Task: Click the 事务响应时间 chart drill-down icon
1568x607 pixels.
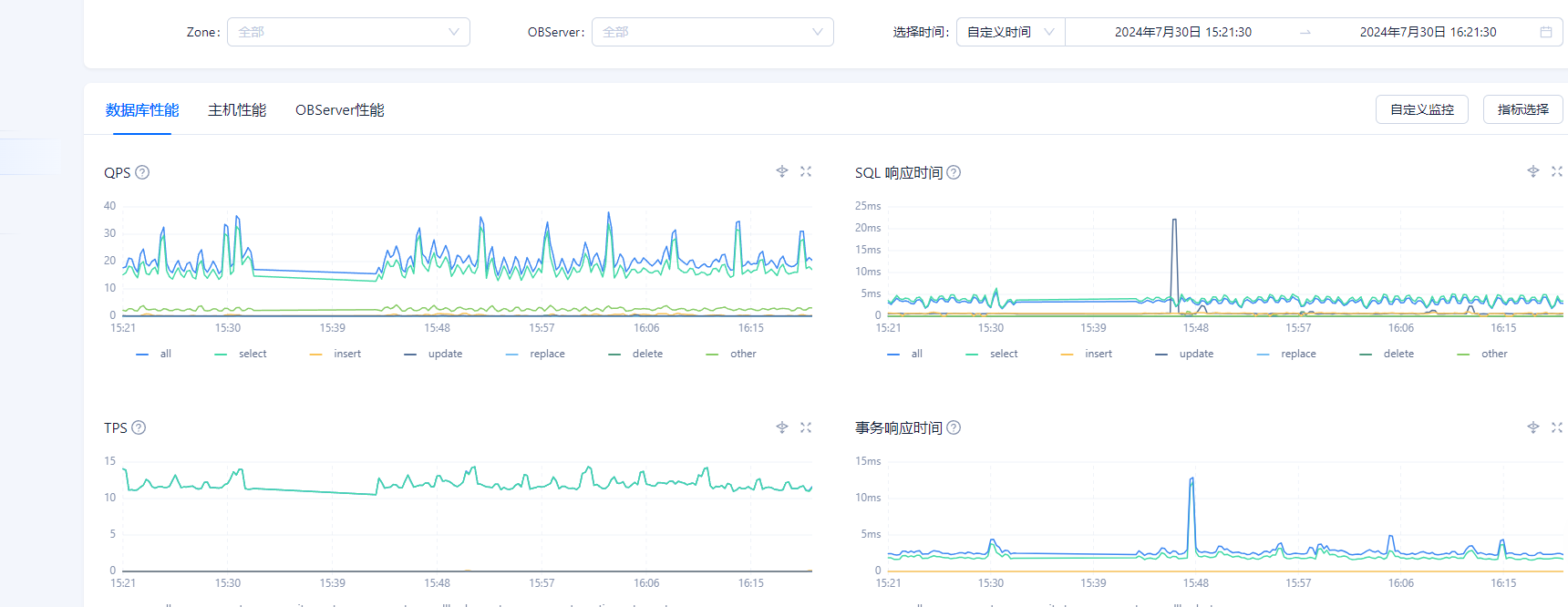Action: tap(1533, 427)
